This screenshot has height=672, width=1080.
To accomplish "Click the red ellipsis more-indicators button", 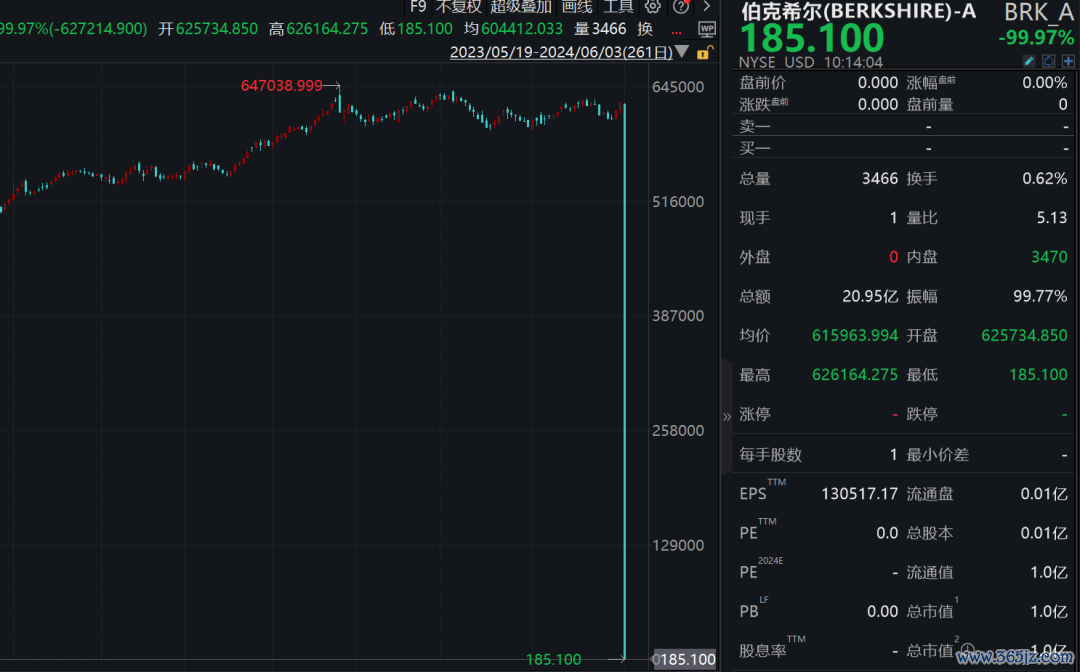I will (676, 30).
